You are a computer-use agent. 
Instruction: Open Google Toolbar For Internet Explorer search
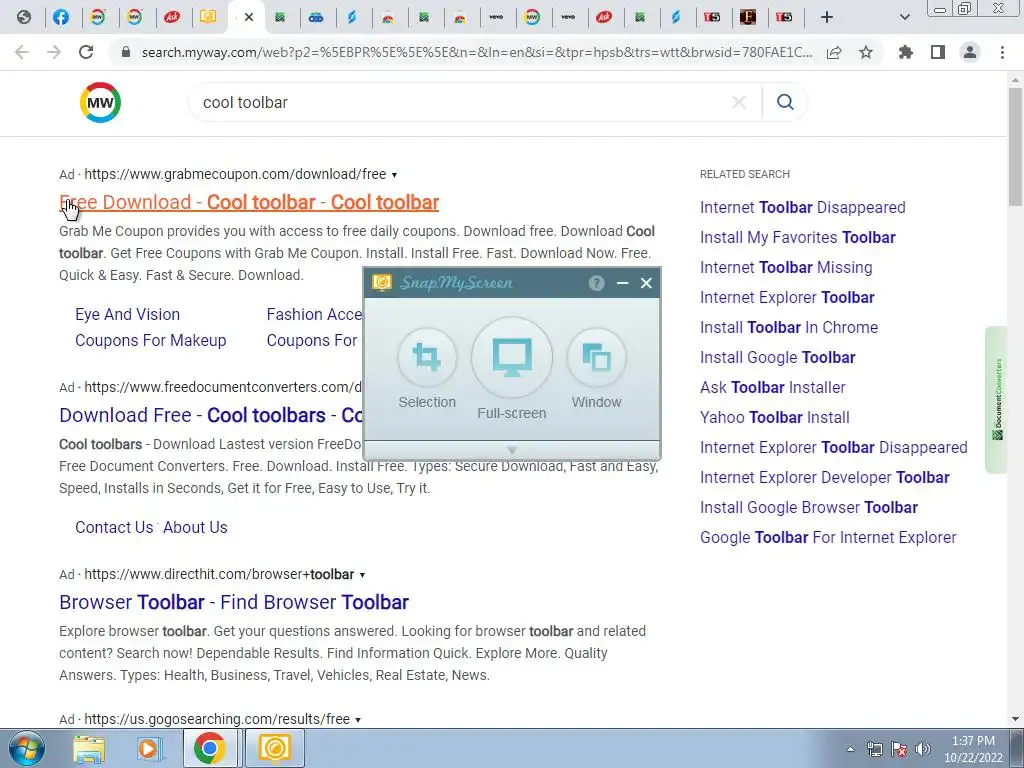point(828,537)
